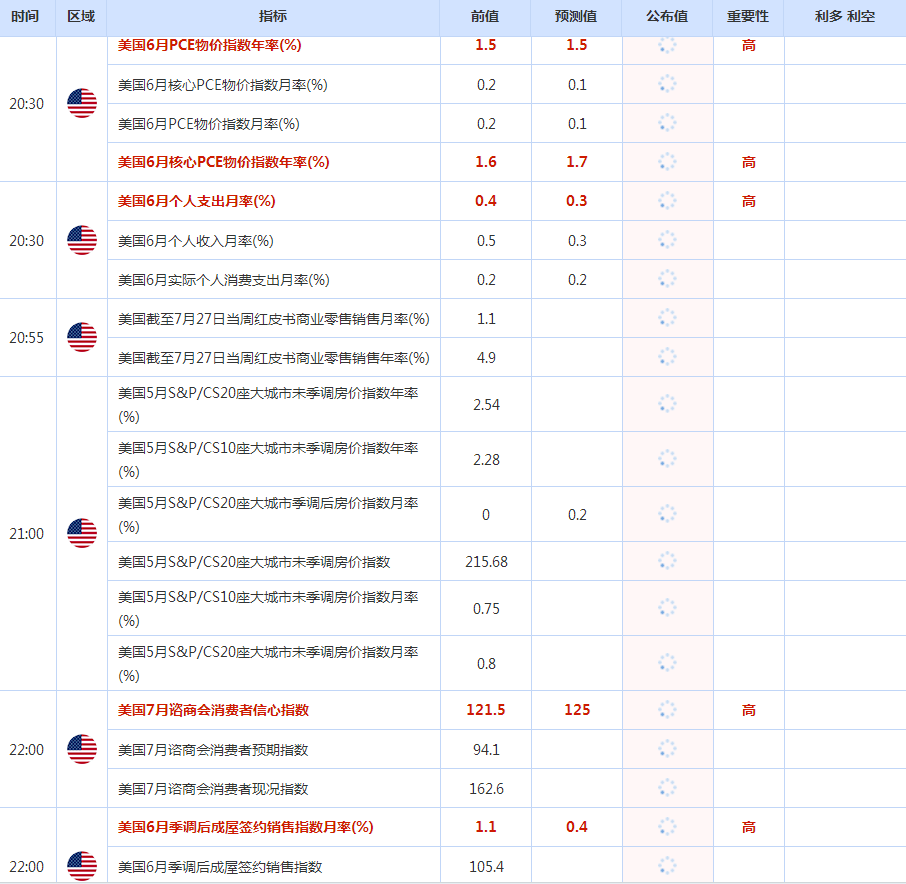
Task: Open 美国7月谘商会消费者现况指数 indicator
Action: [x=213, y=789]
